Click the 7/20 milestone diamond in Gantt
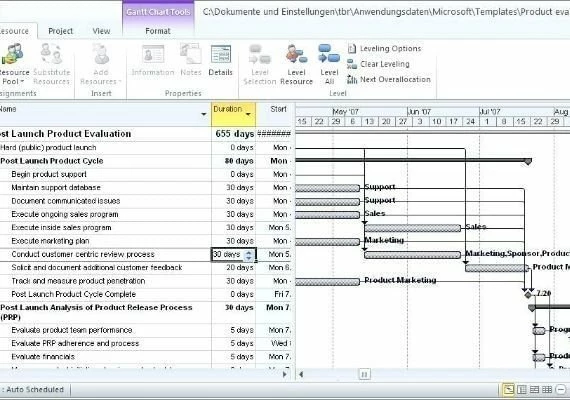 pos(528,294)
